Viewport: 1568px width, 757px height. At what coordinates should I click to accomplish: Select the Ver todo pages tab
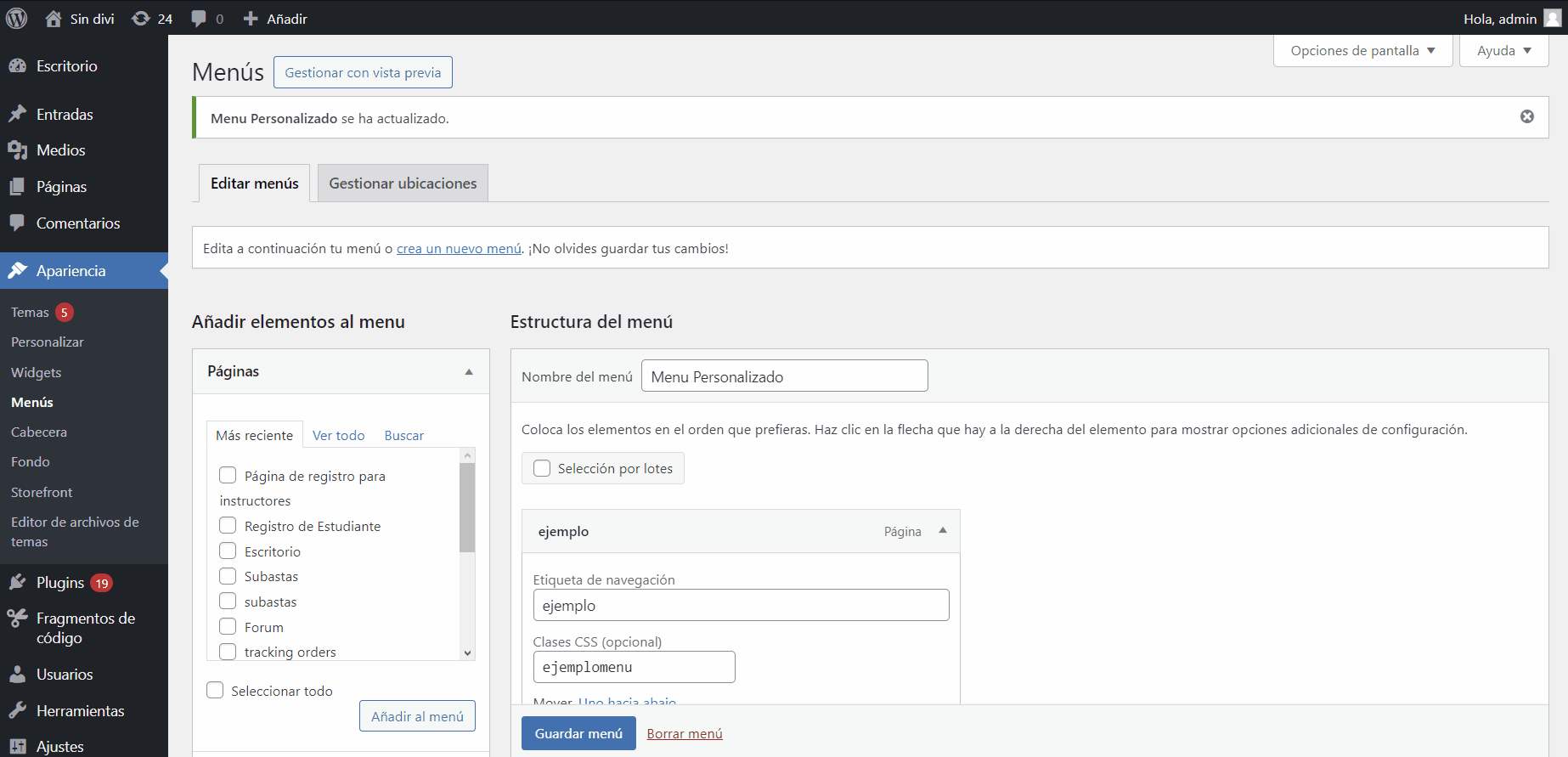338,435
